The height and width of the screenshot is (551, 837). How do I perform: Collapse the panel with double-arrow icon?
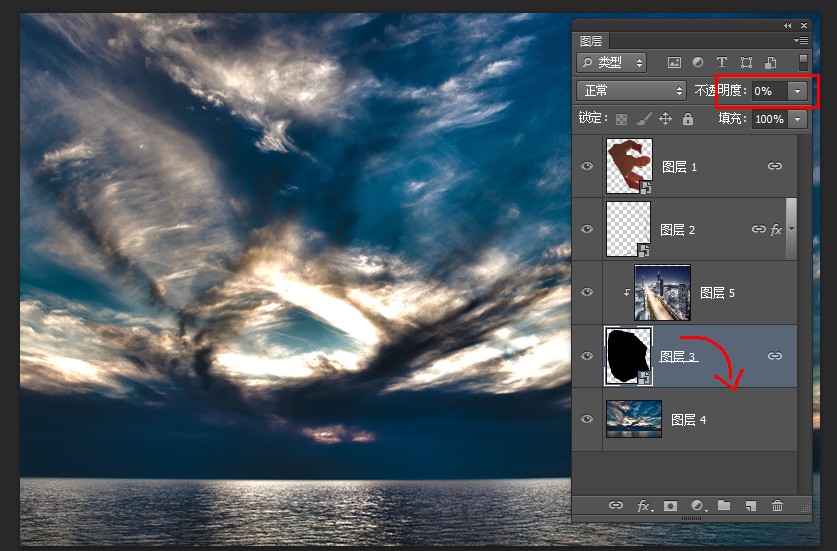787,25
